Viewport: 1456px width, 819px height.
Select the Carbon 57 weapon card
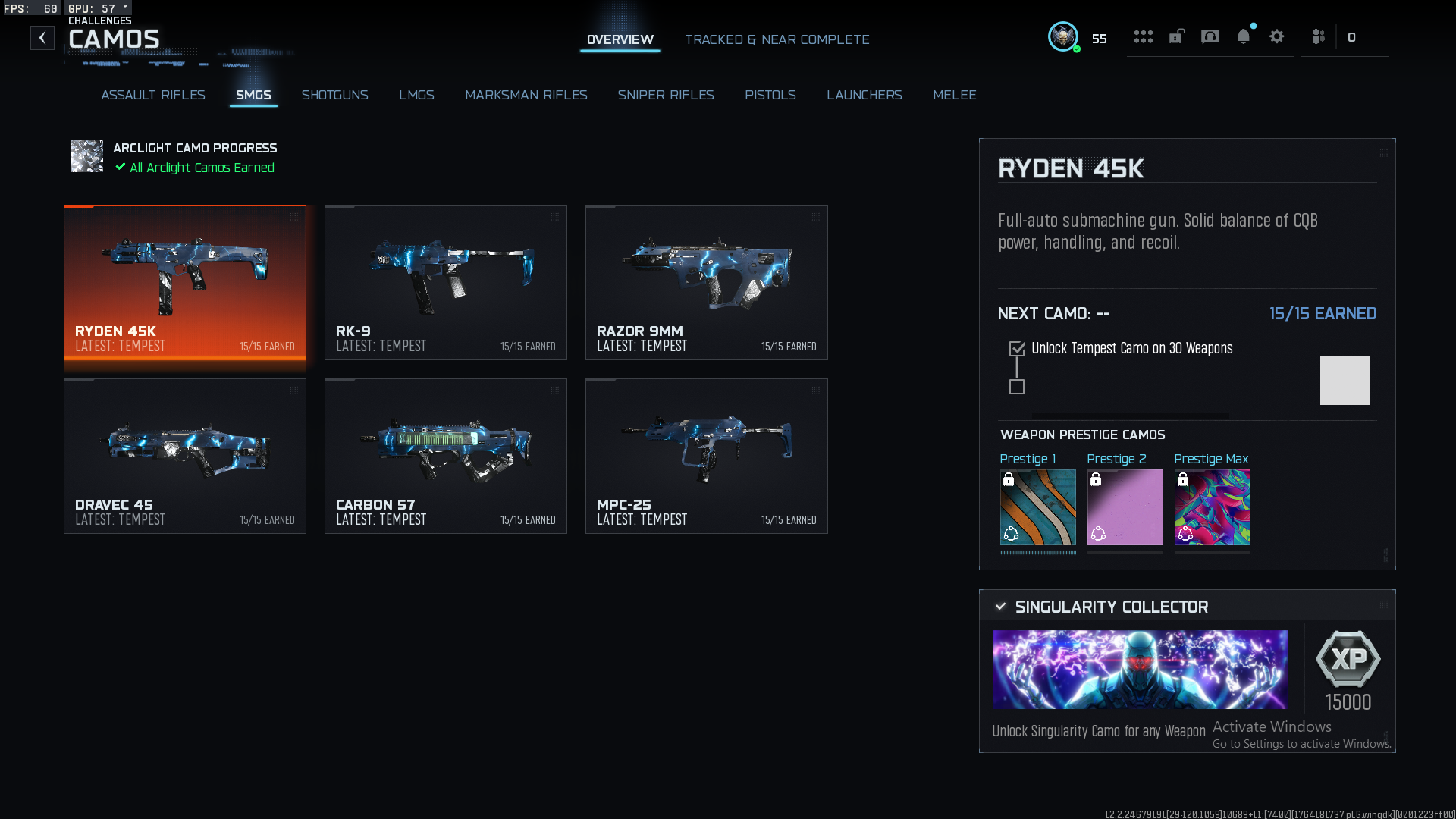(x=446, y=456)
